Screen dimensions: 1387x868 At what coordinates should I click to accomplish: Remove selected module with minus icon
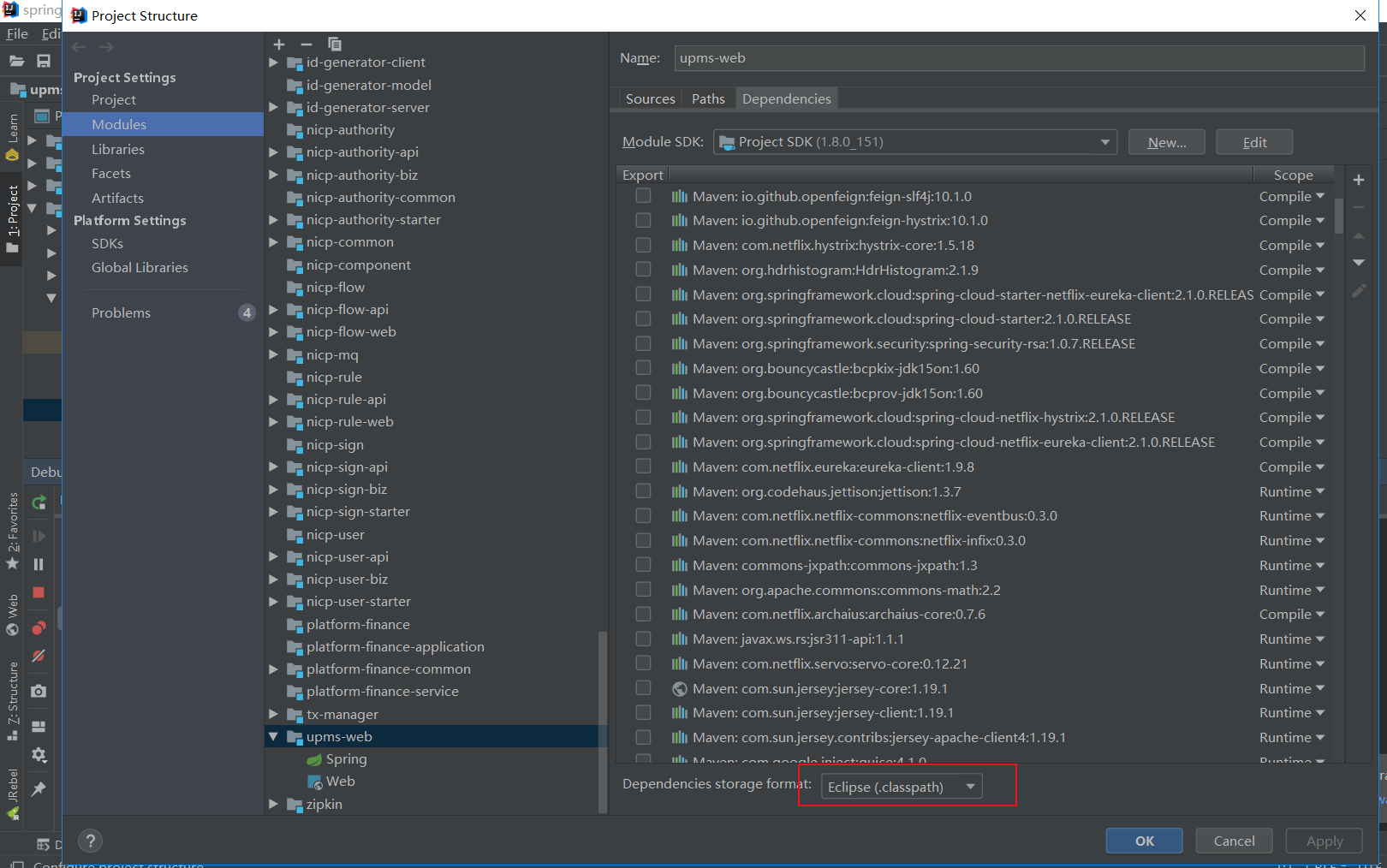point(307,45)
